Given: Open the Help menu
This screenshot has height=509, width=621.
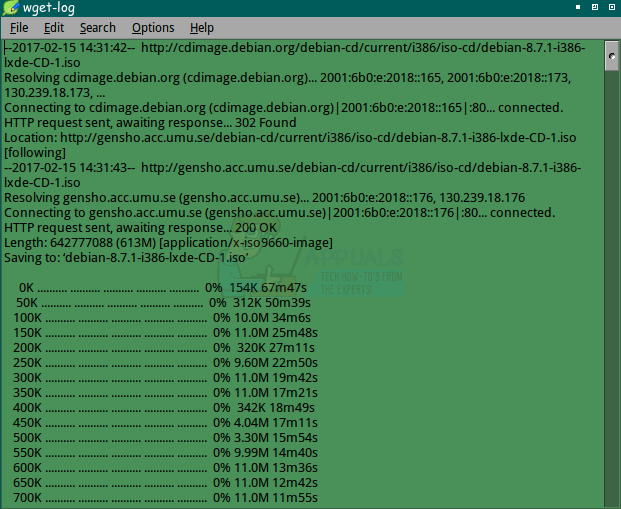Looking at the screenshot, I should 202,28.
